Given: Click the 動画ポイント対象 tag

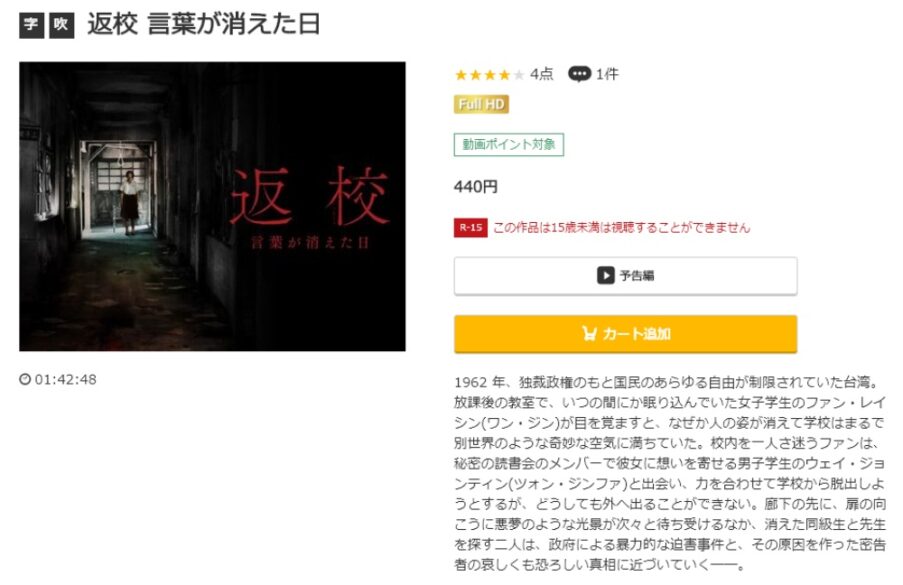Looking at the screenshot, I should coord(509,145).
